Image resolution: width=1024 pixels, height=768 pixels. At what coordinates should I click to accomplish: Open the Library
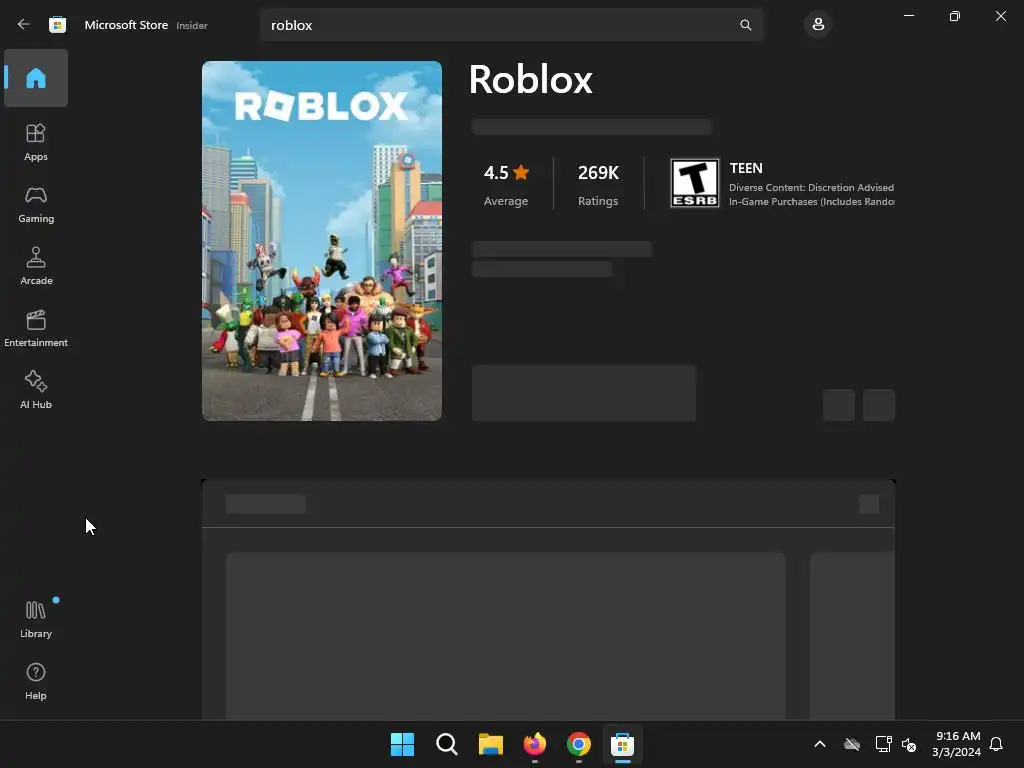[x=36, y=619]
